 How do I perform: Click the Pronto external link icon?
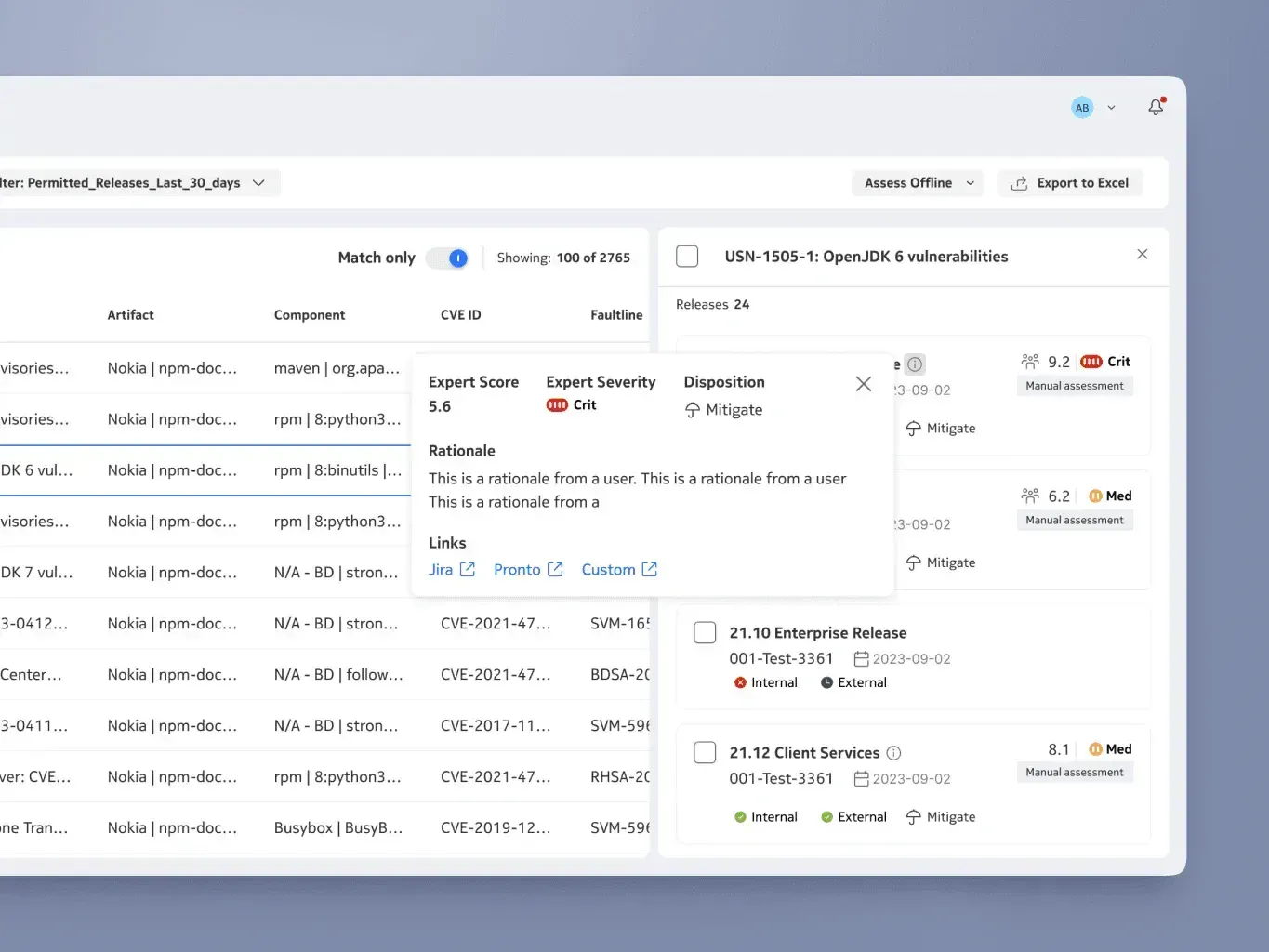(x=555, y=569)
